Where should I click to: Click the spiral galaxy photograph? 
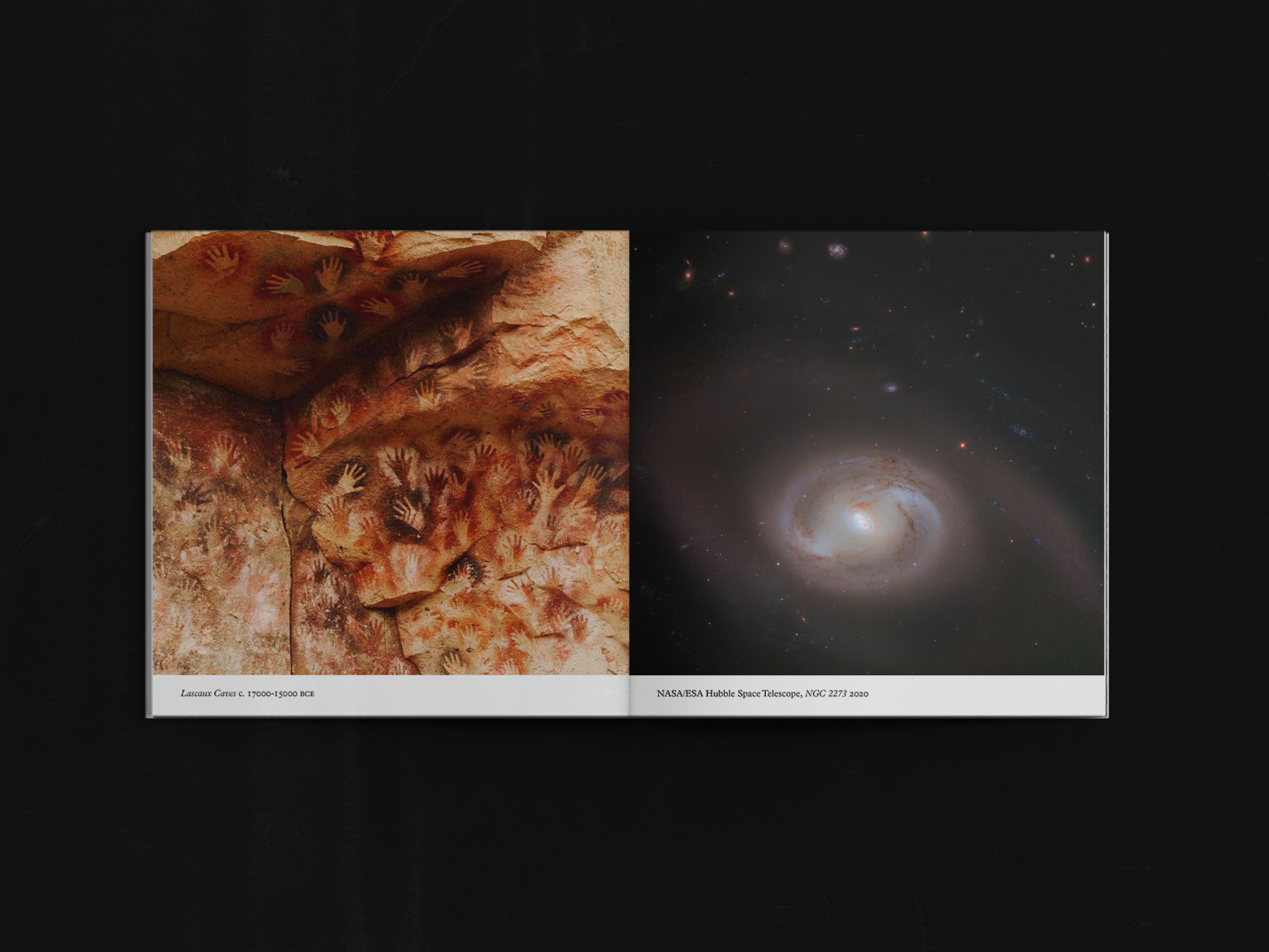point(867,453)
